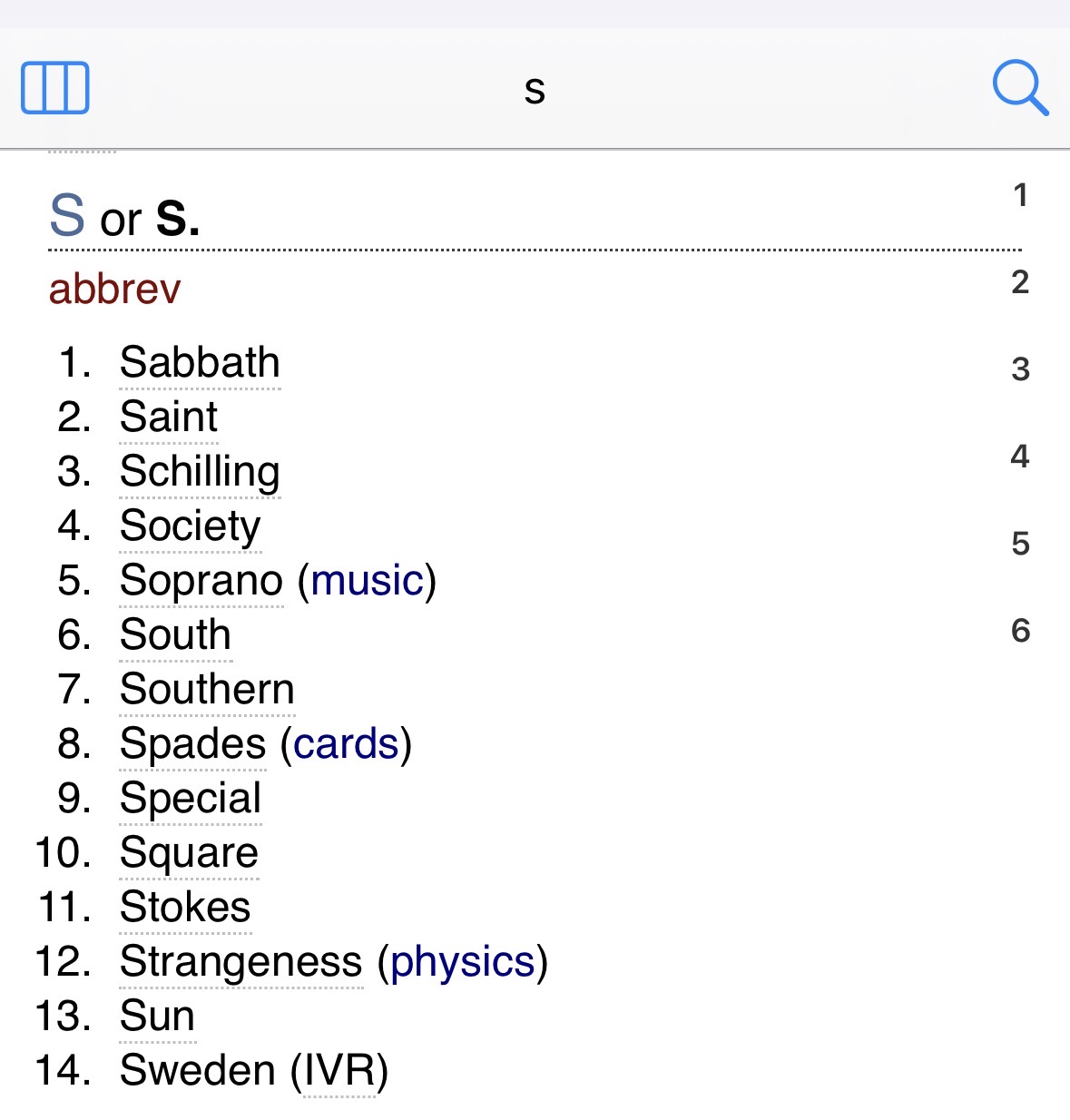Jump to section 4 in index
Viewport: 1070px width, 1120px height.
tap(1020, 456)
